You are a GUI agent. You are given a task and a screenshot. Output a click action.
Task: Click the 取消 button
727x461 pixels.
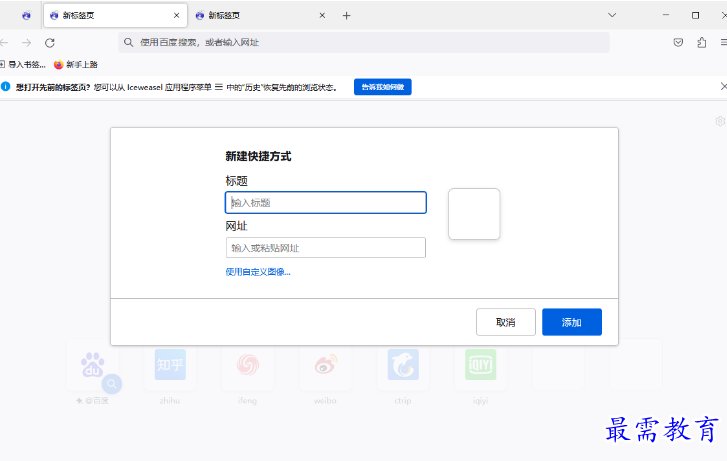505,322
